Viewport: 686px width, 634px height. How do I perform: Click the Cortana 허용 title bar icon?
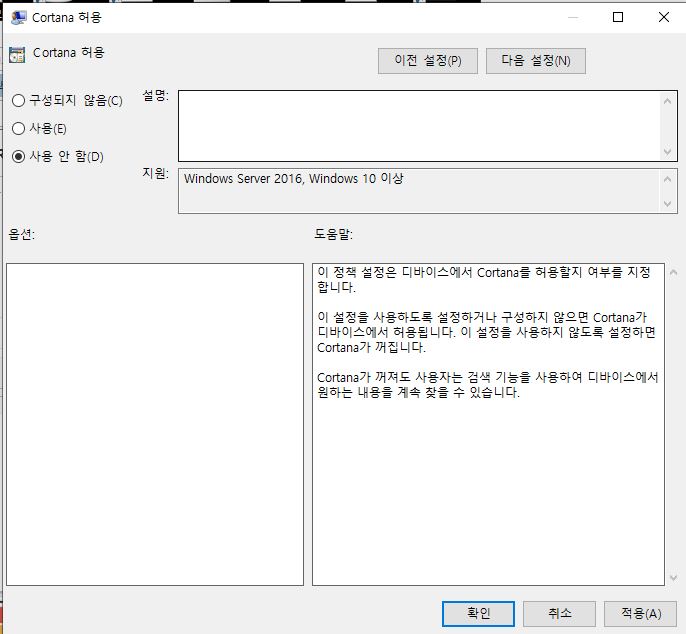click(18, 18)
